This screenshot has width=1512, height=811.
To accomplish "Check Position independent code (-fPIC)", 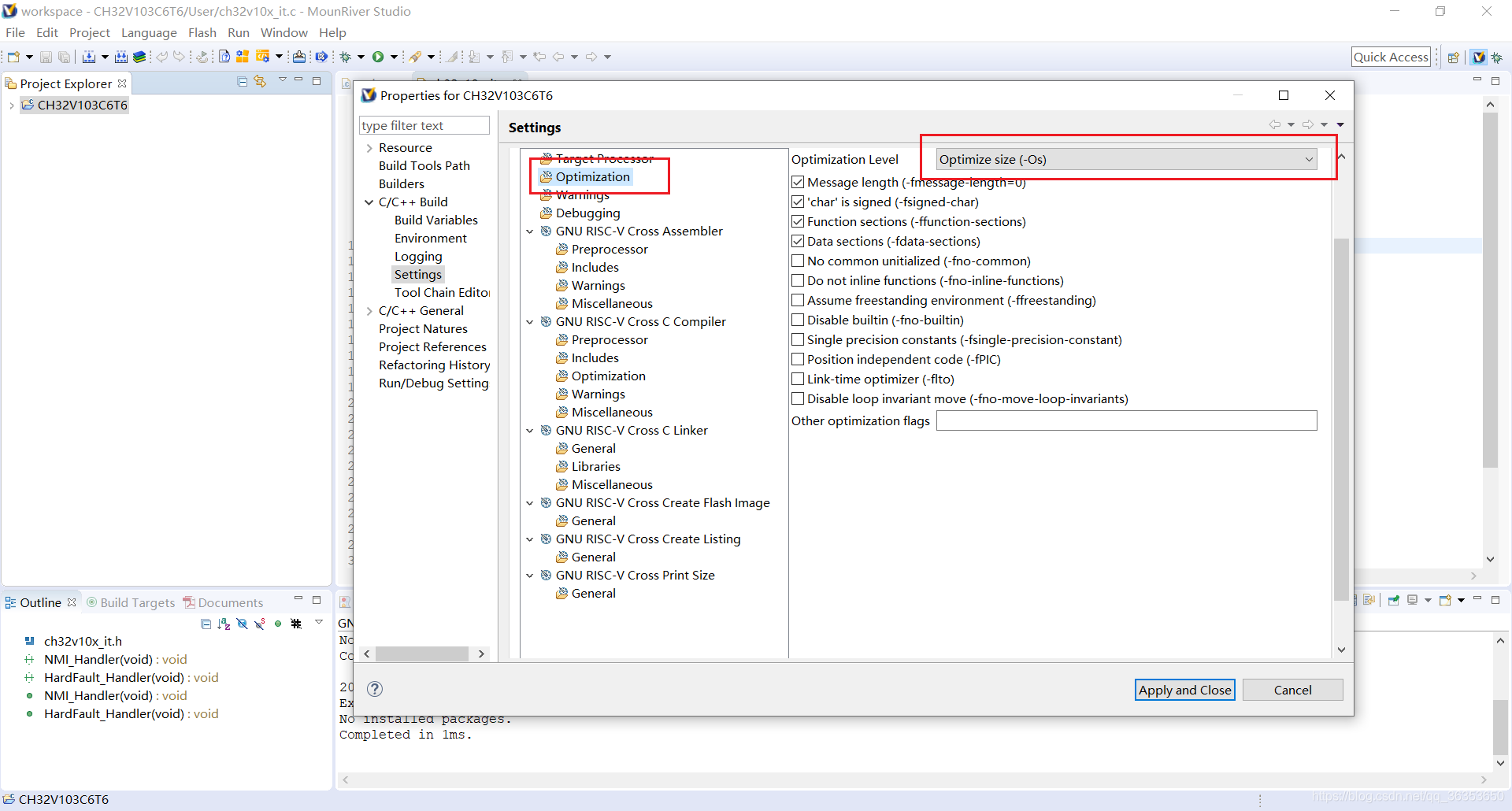I will 798,359.
